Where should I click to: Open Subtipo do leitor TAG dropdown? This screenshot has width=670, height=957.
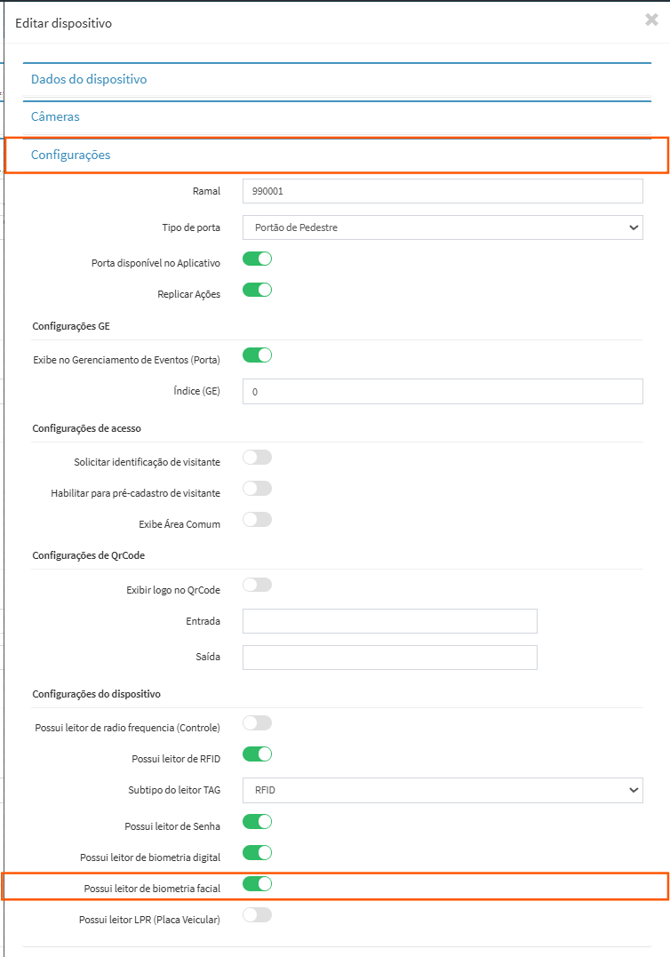point(442,790)
